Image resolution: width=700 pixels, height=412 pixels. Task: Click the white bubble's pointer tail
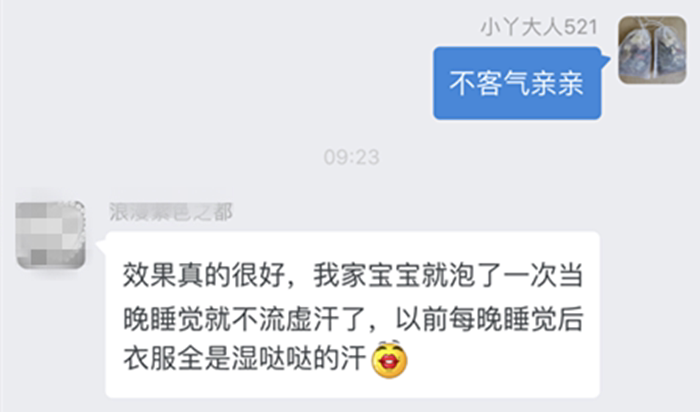click(x=101, y=243)
